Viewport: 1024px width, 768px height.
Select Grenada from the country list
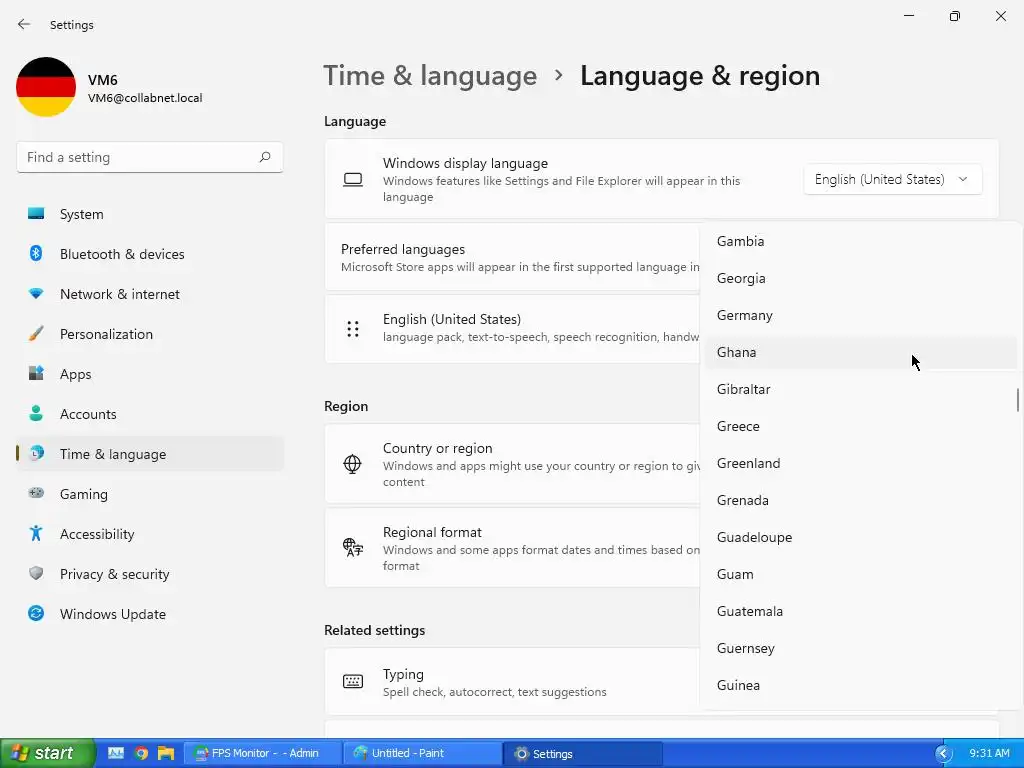point(861,500)
